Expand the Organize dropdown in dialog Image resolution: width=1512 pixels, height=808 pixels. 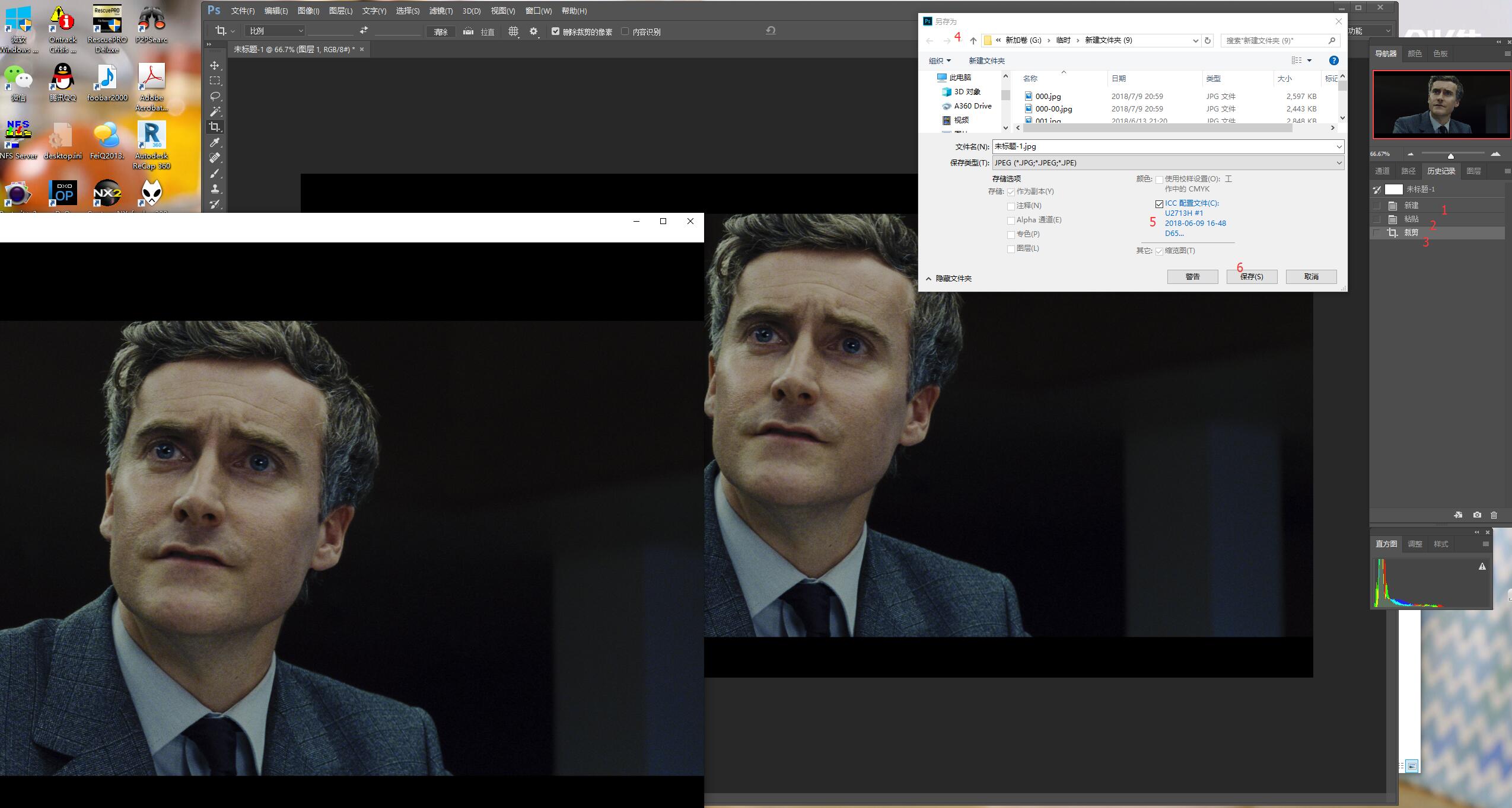(940, 60)
